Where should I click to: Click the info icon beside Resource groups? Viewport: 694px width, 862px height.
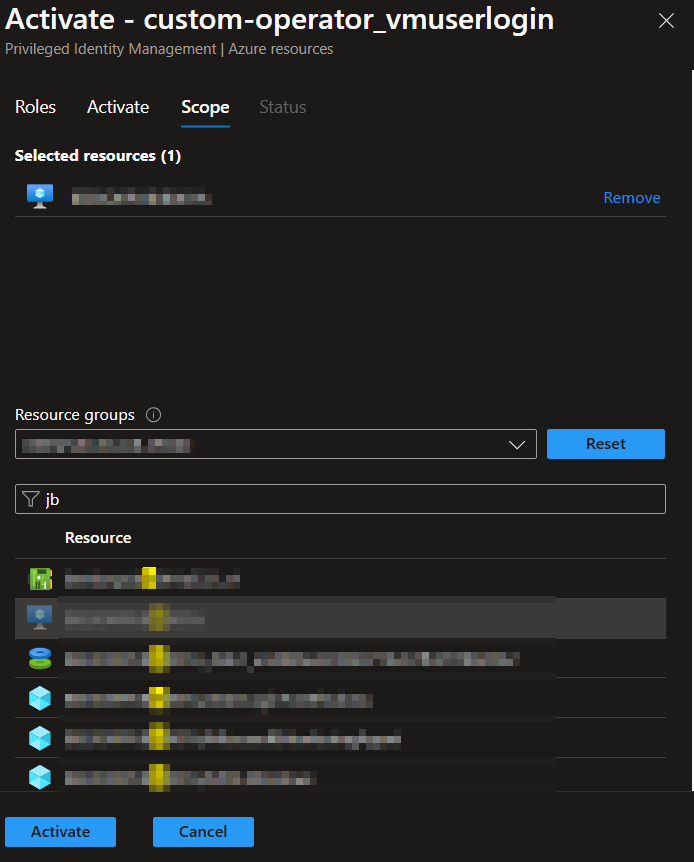pos(153,415)
